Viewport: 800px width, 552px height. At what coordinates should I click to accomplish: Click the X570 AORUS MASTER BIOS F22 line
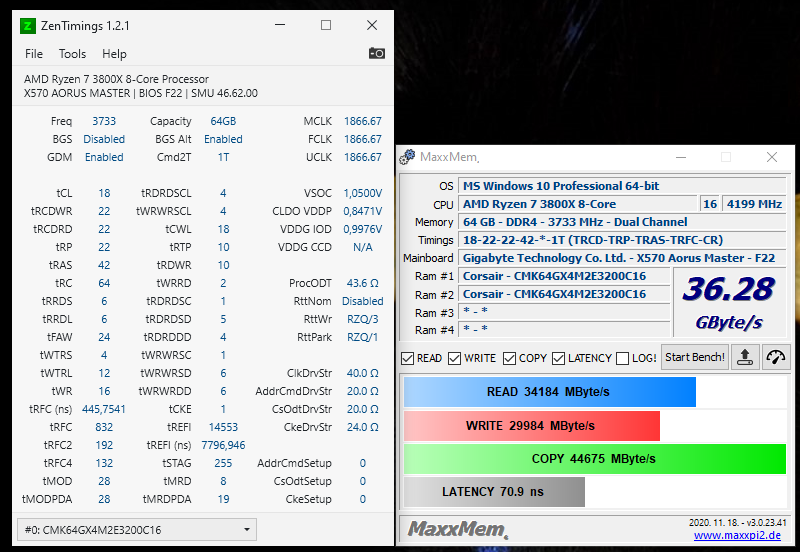point(141,93)
